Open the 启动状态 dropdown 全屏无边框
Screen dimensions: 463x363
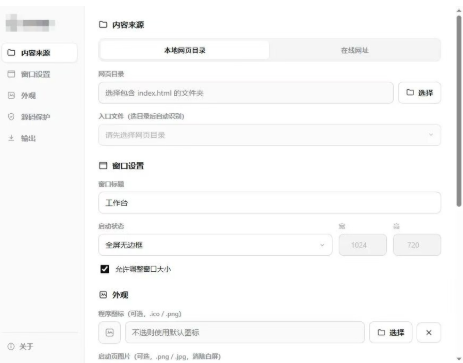point(215,245)
